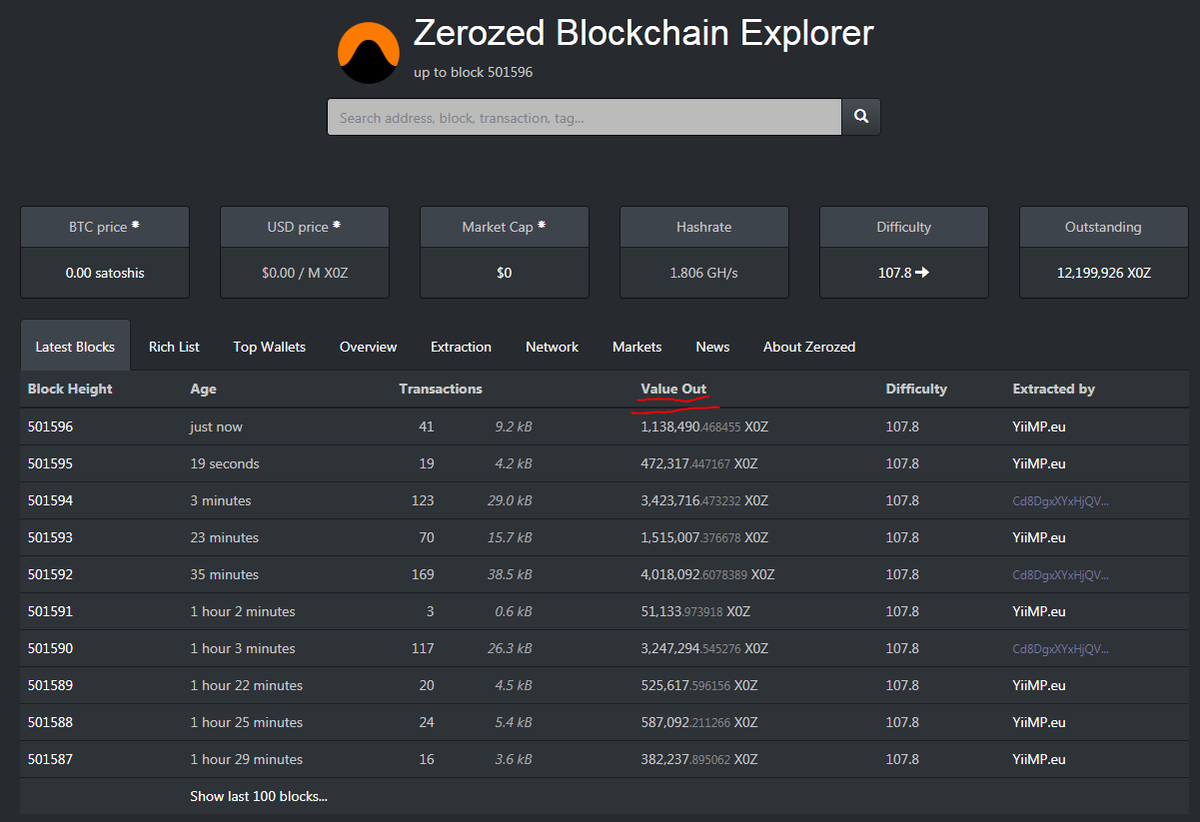Switch to the Rich List tab
The height and width of the screenshot is (822, 1200).
pyautogui.click(x=173, y=346)
